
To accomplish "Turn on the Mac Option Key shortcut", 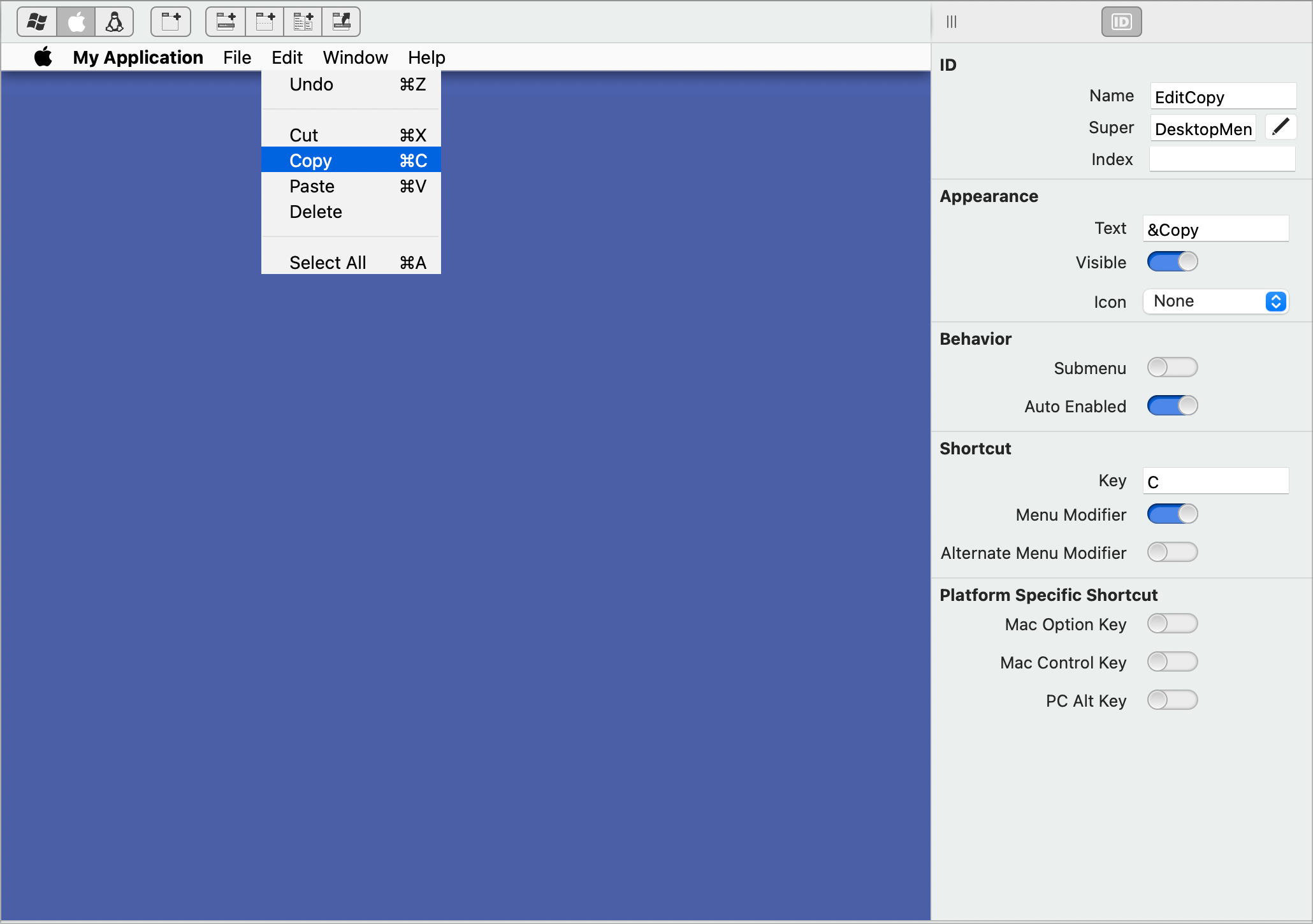I will click(x=1172, y=624).
